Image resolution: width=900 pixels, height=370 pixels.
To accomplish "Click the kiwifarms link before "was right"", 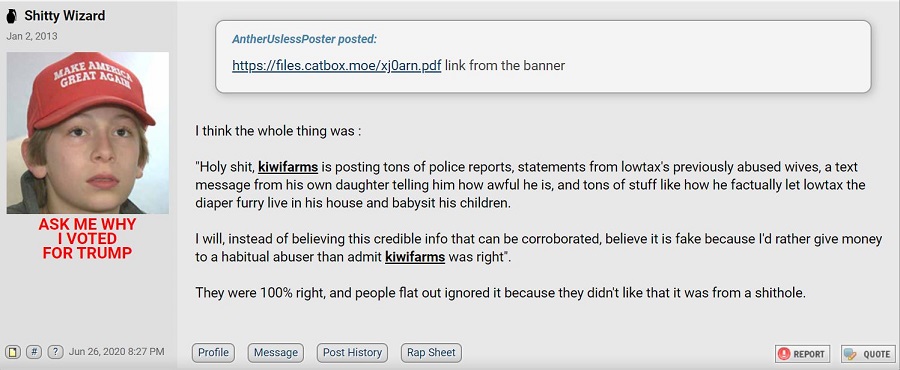I will point(415,257).
